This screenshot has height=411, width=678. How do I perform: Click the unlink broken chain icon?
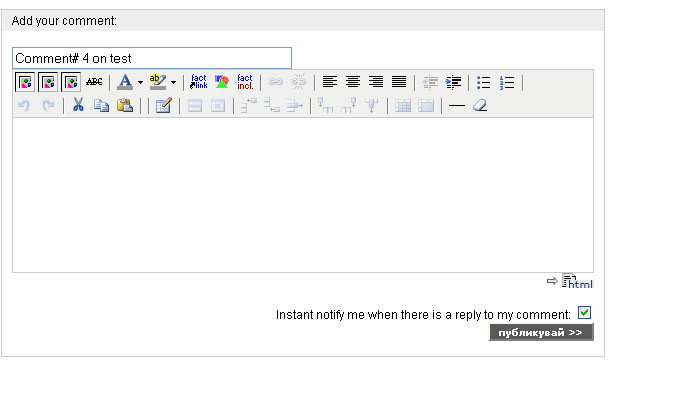tap(298, 82)
